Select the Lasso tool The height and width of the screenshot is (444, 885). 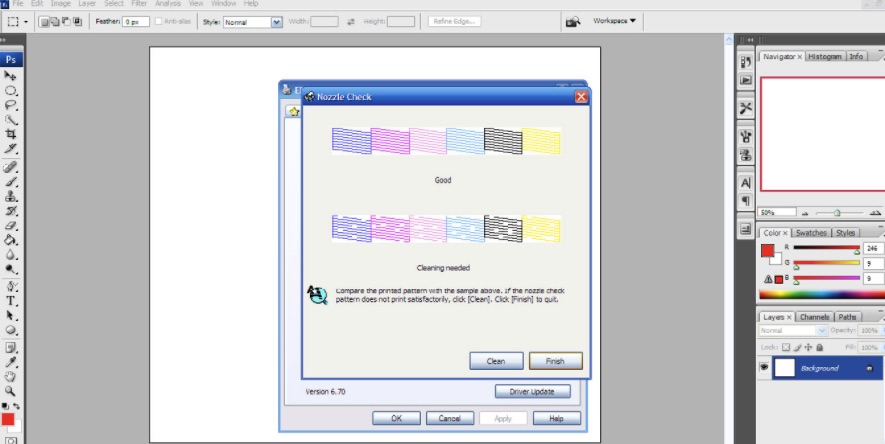point(10,105)
